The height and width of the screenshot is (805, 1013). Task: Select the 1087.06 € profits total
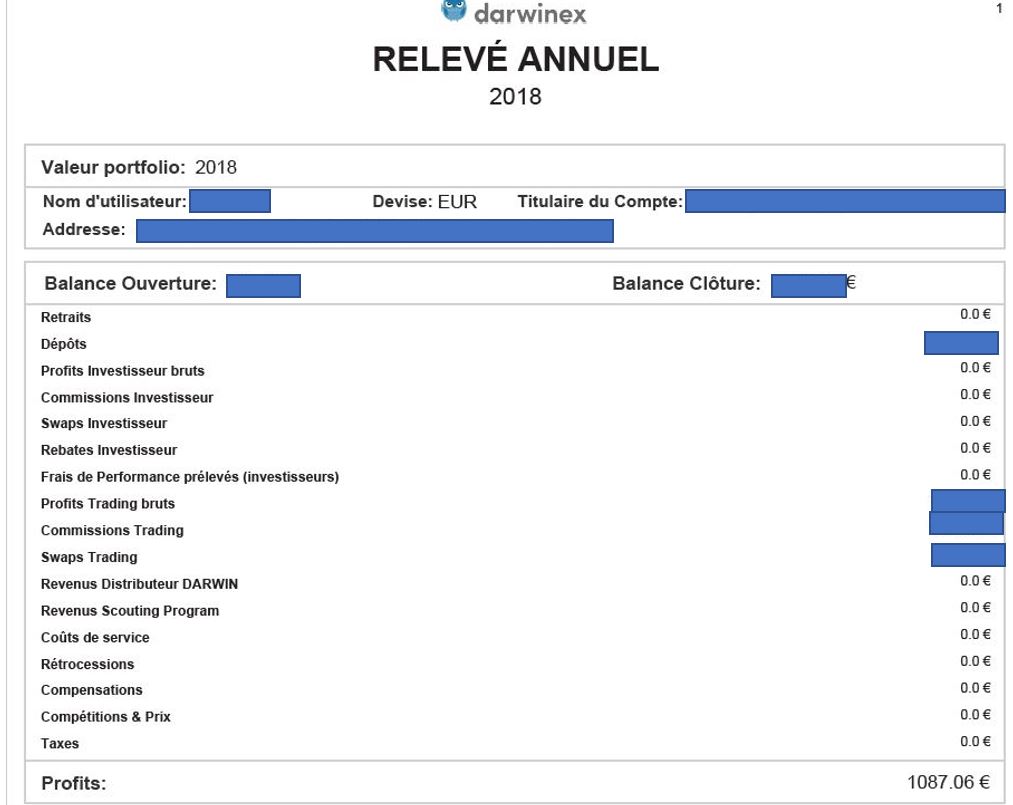point(948,782)
